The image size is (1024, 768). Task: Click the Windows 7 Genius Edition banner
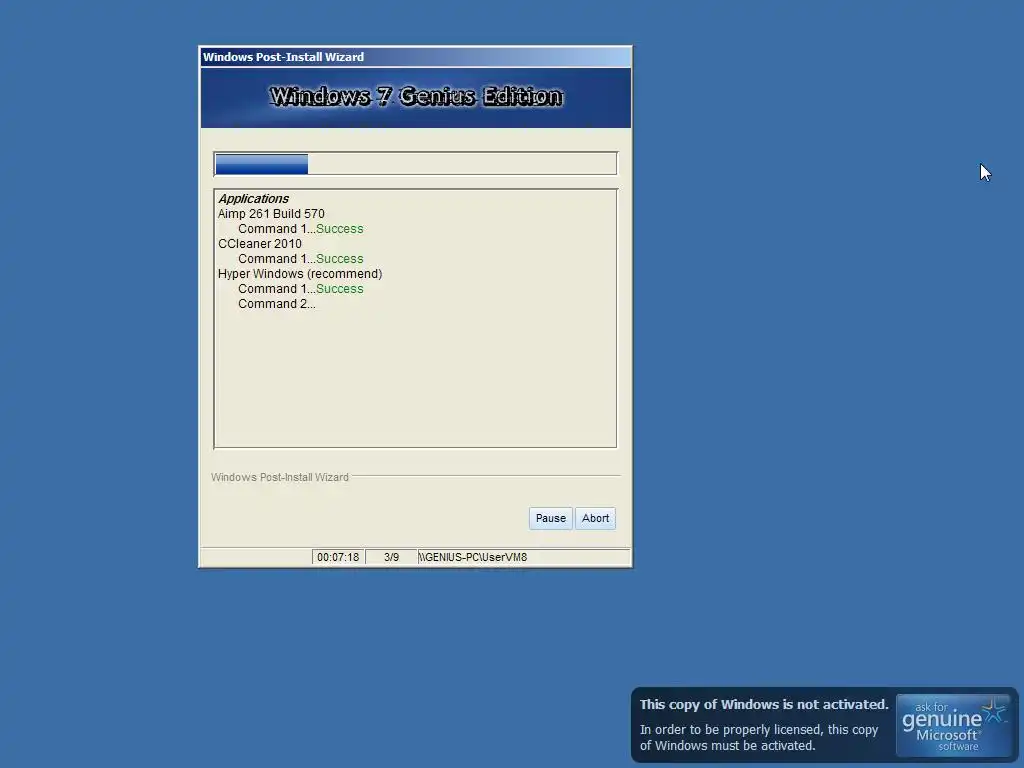pyautogui.click(x=415, y=97)
